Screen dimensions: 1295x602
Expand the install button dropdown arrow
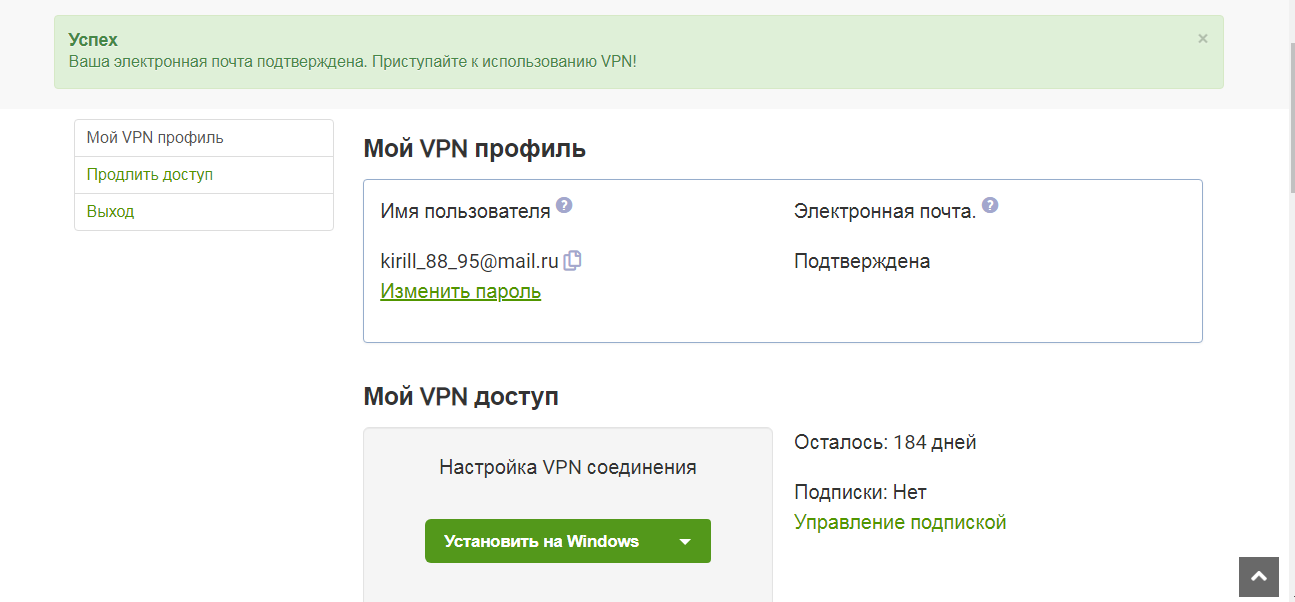pos(685,542)
